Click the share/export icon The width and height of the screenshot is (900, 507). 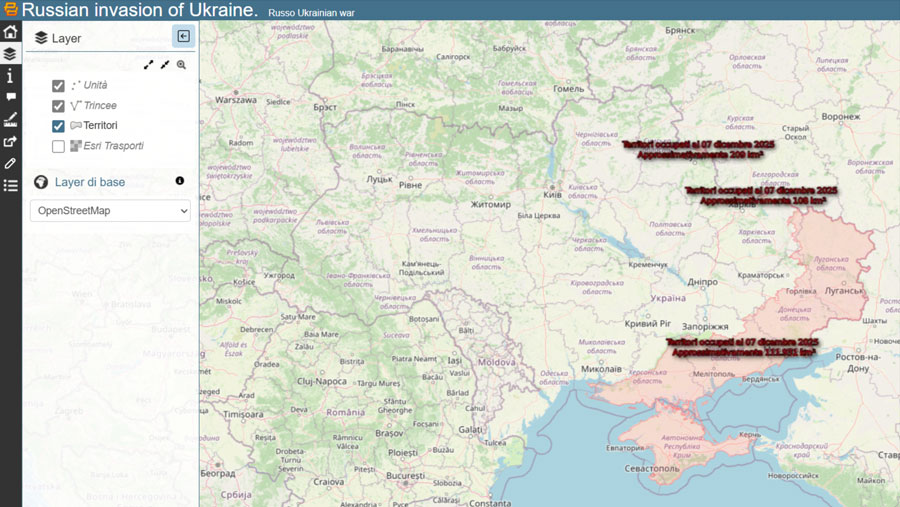(10, 141)
